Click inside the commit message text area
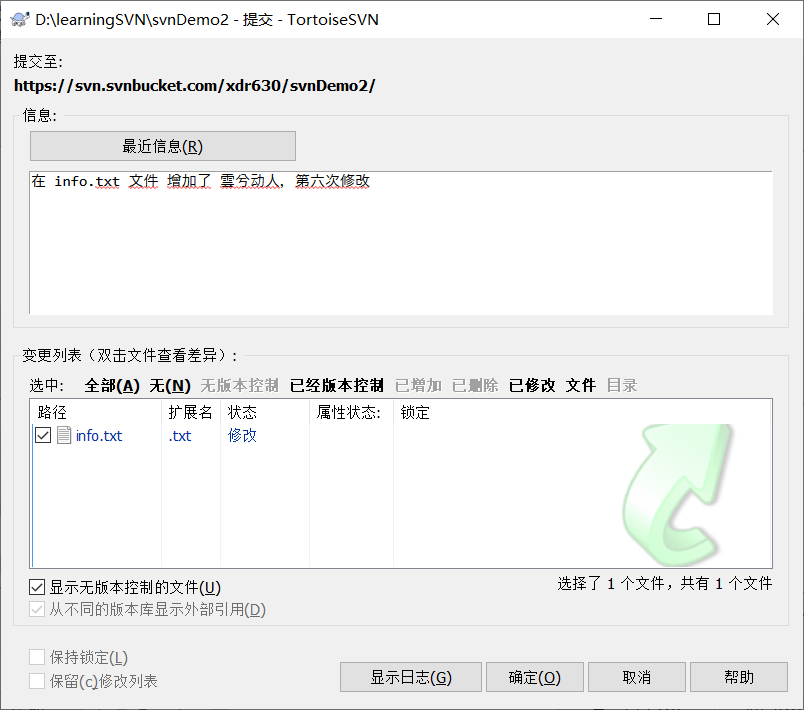Viewport: 804px width, 710px height. [x=400, y=240]
